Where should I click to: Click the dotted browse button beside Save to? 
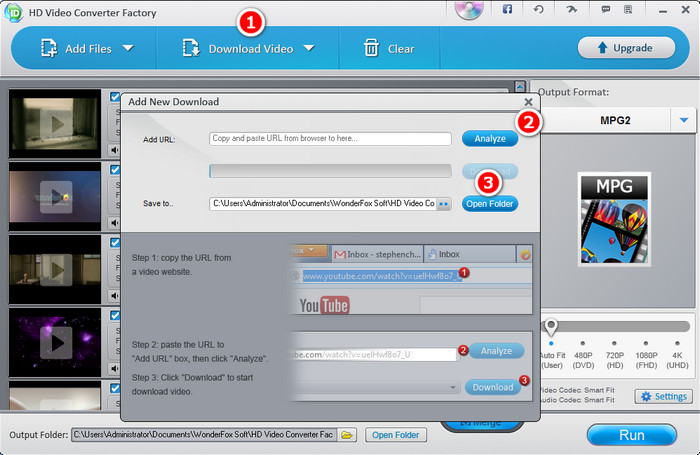pos(443,204)
